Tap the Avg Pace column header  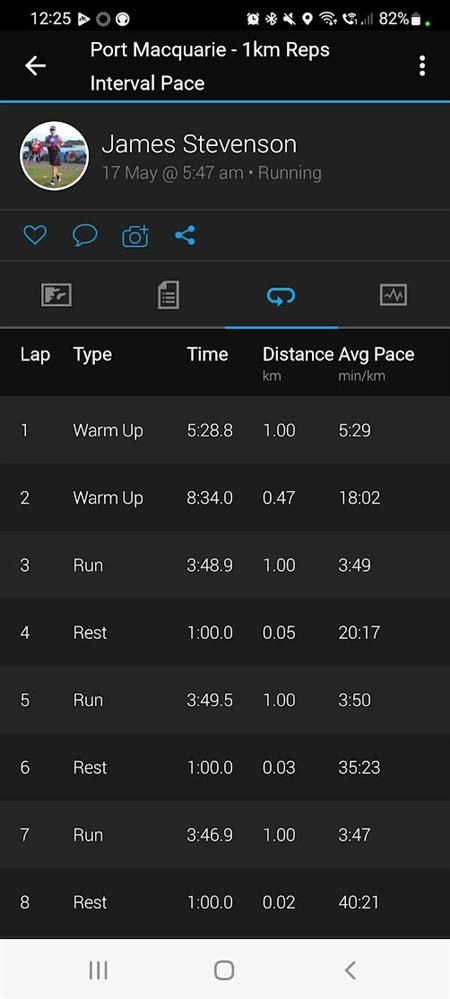tap(376, 355)
